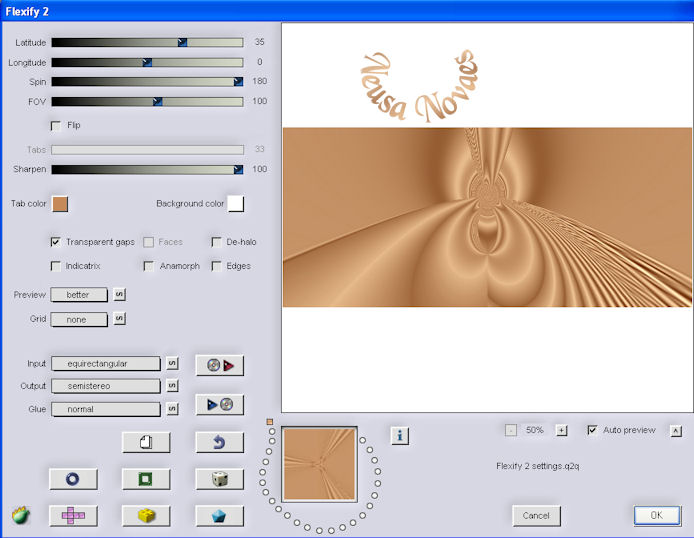The height and width of the screenshot is (538, 694).
Task: Enable the Edges checkbox
Action: click(x=216, y=266)
